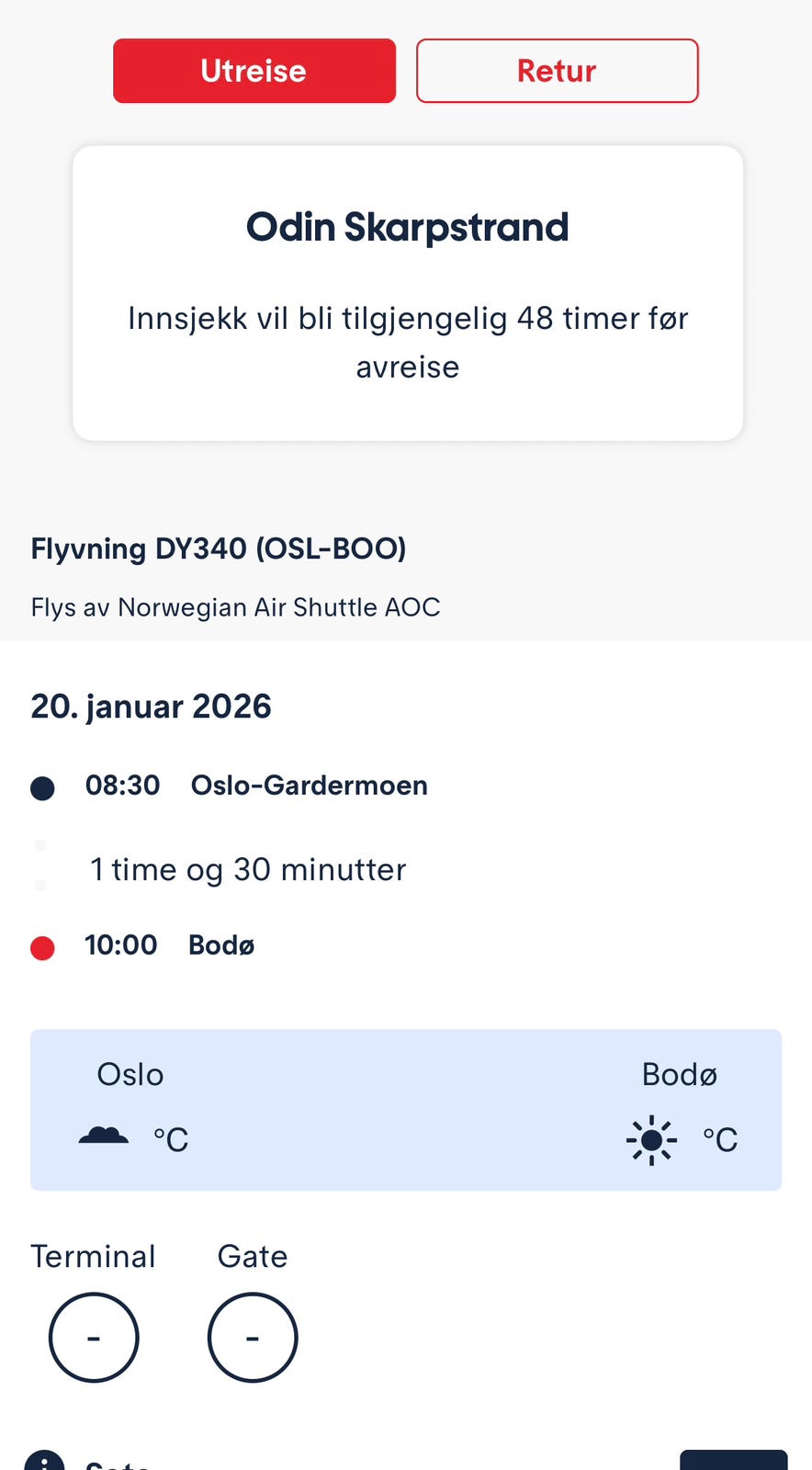
Task: Tap the check-in availability message
Action: point(407,342)
